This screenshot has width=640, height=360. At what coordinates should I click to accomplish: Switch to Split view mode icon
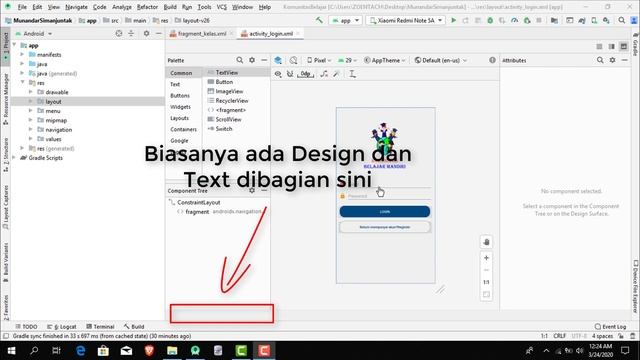pyautogui.click(x=611, y=47)
